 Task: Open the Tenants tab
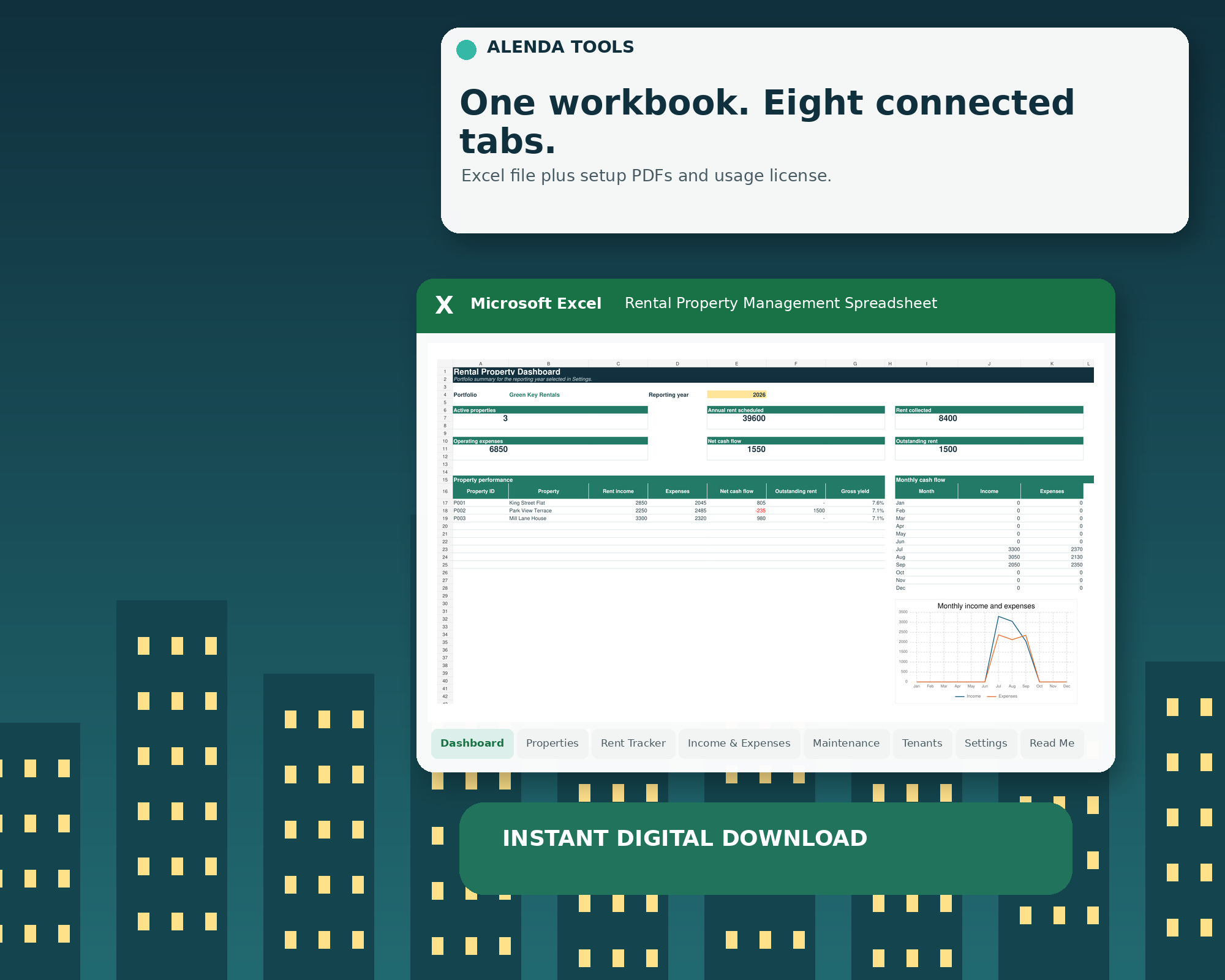922,744
